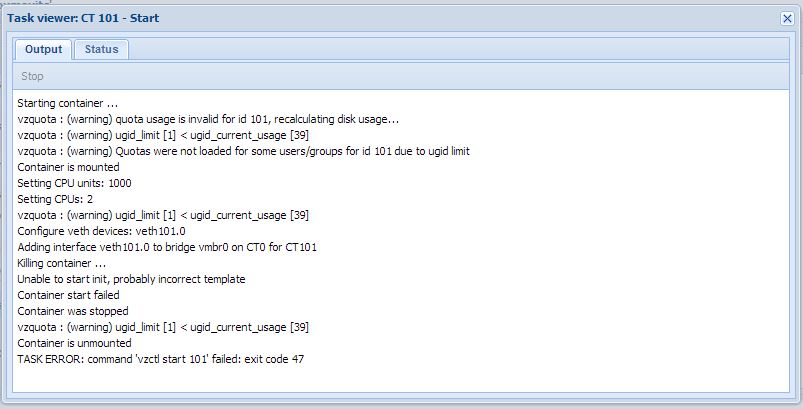
Task: Select the 'Container is mounted' log line
Action: coord(67,168)
